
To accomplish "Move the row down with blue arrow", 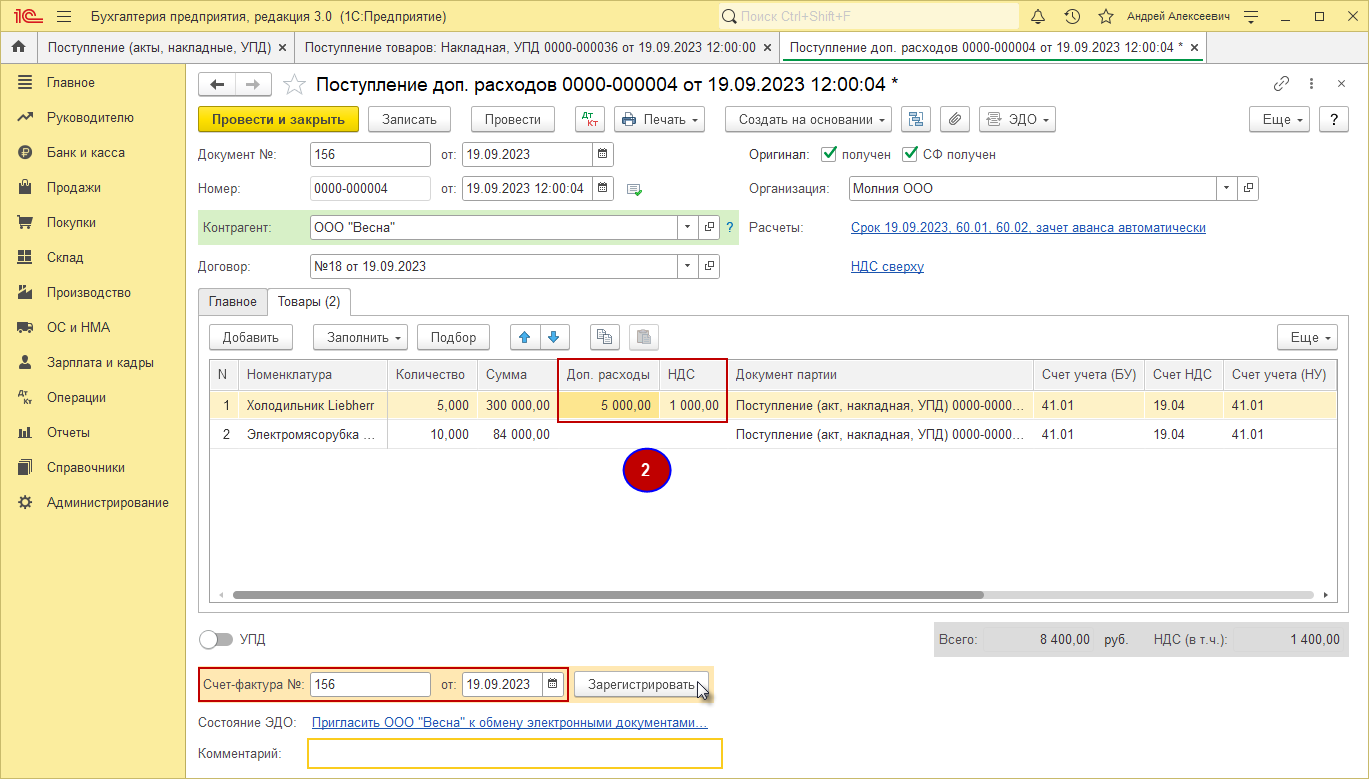I will 553,337.
